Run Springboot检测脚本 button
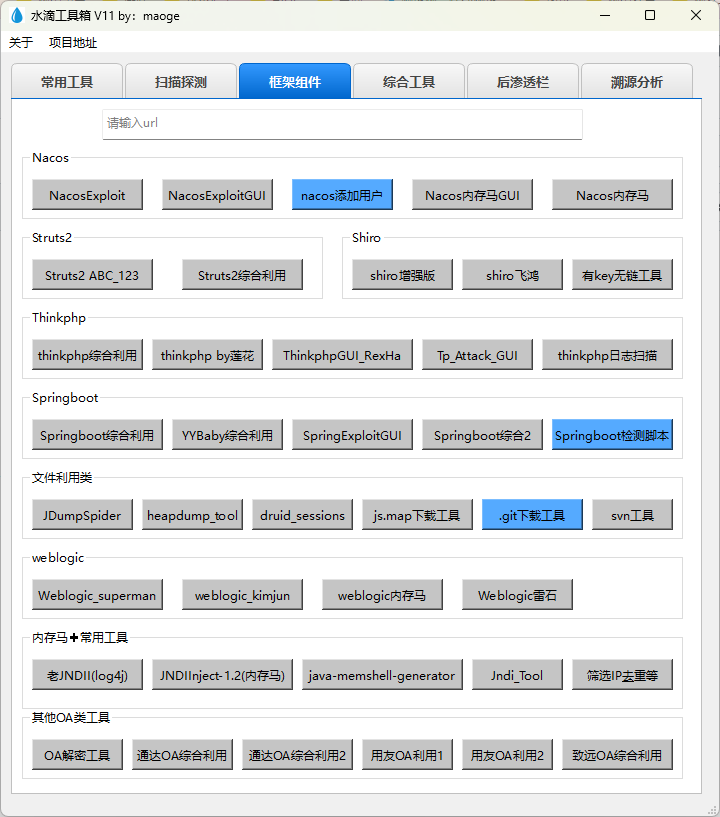Image resolution: width=720 pixels, height=817 pixels. (613, 435)
